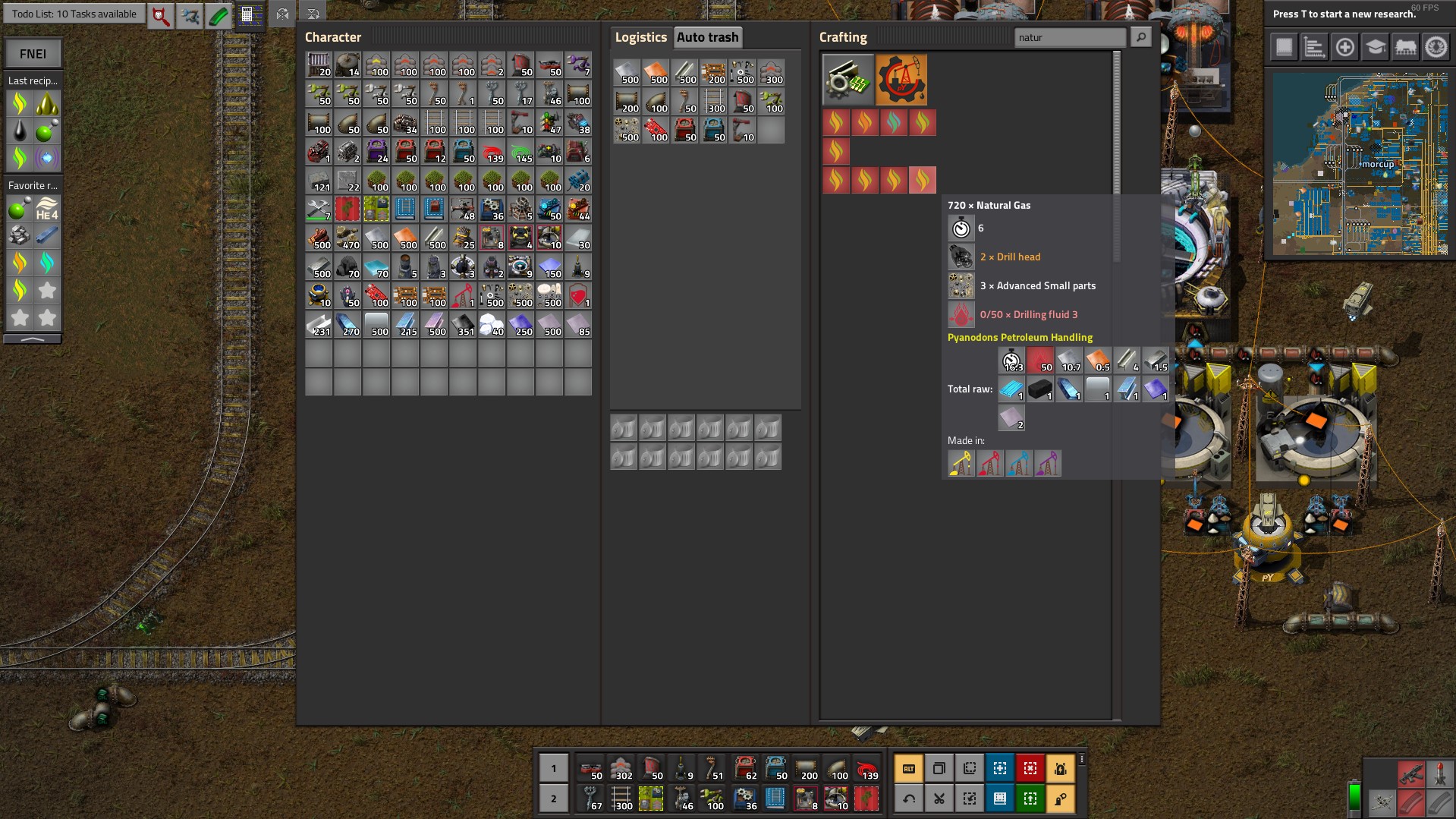Collapse the FNEI favorites panel arrow
The image size is (1456, 819).
(33, 339)
